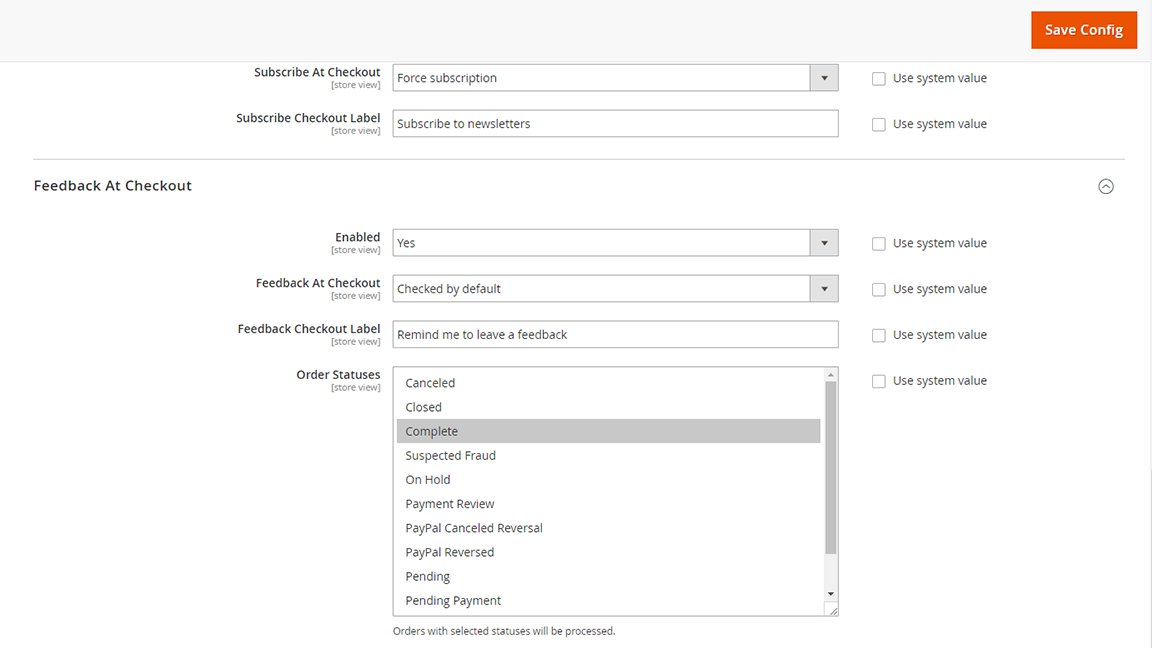Collapse the Feedback At Checkout section
1152x648 pixels.
1106,187
